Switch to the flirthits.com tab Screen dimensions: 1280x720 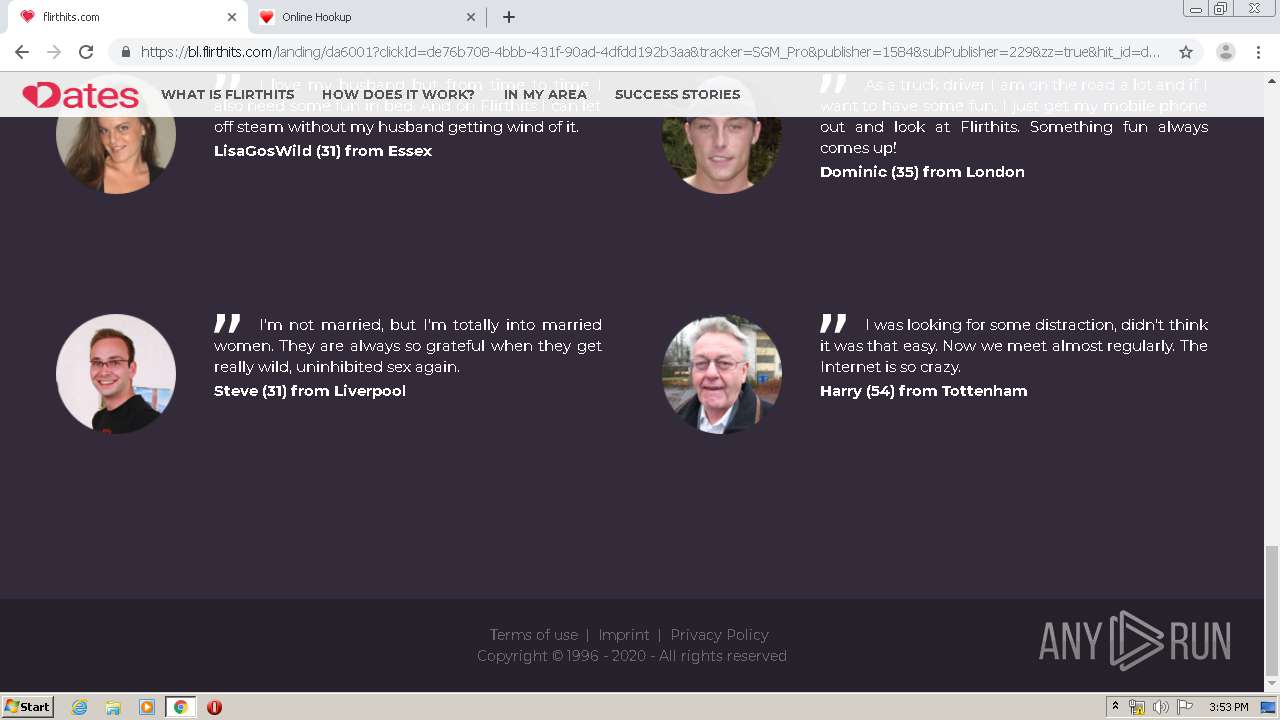(125, 17)
